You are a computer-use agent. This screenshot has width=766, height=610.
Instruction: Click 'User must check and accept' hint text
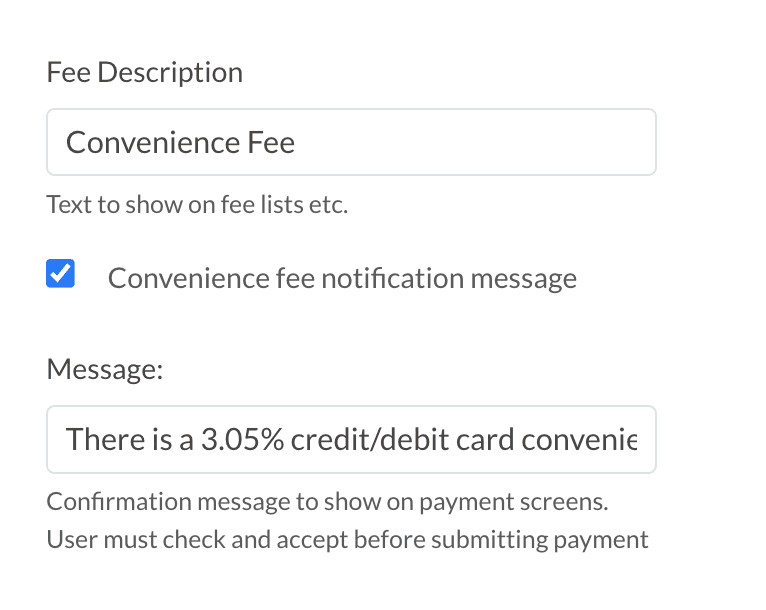190,540
